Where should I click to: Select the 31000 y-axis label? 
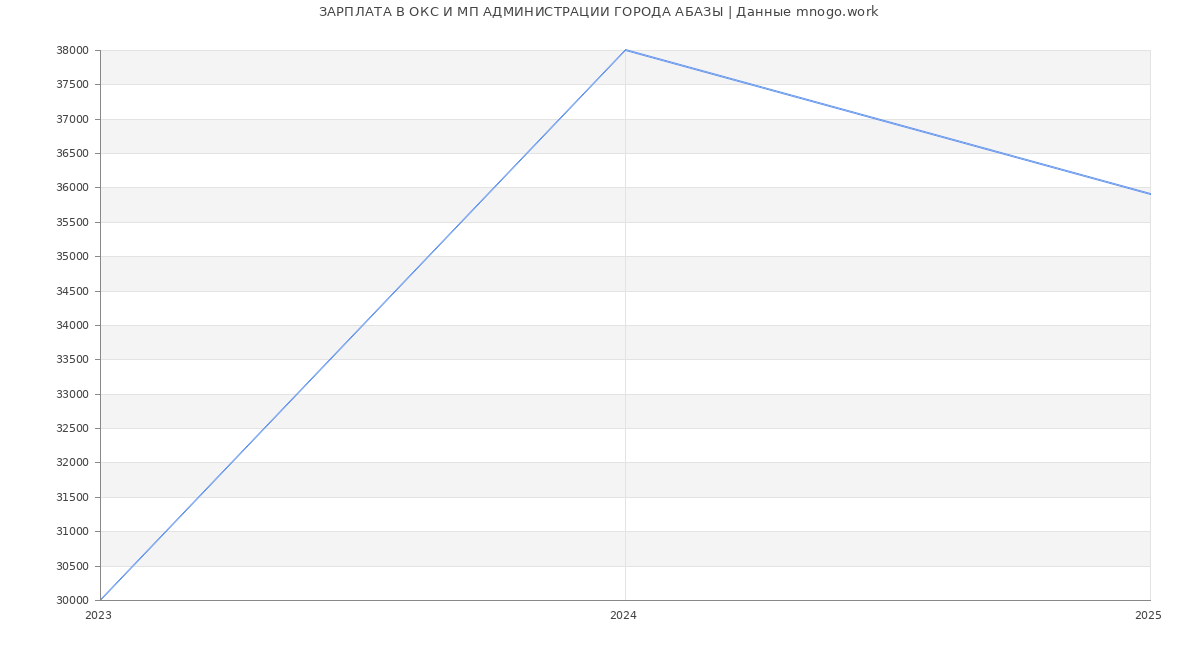point(72,531)
